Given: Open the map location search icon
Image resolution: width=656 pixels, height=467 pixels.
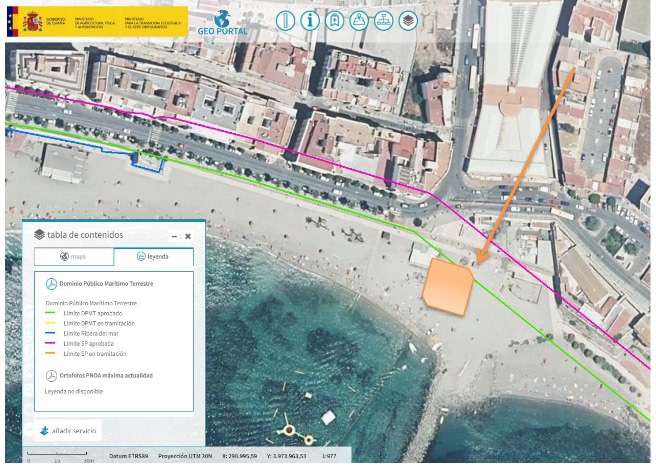Looking at the screenshot, I should point(359,21).
